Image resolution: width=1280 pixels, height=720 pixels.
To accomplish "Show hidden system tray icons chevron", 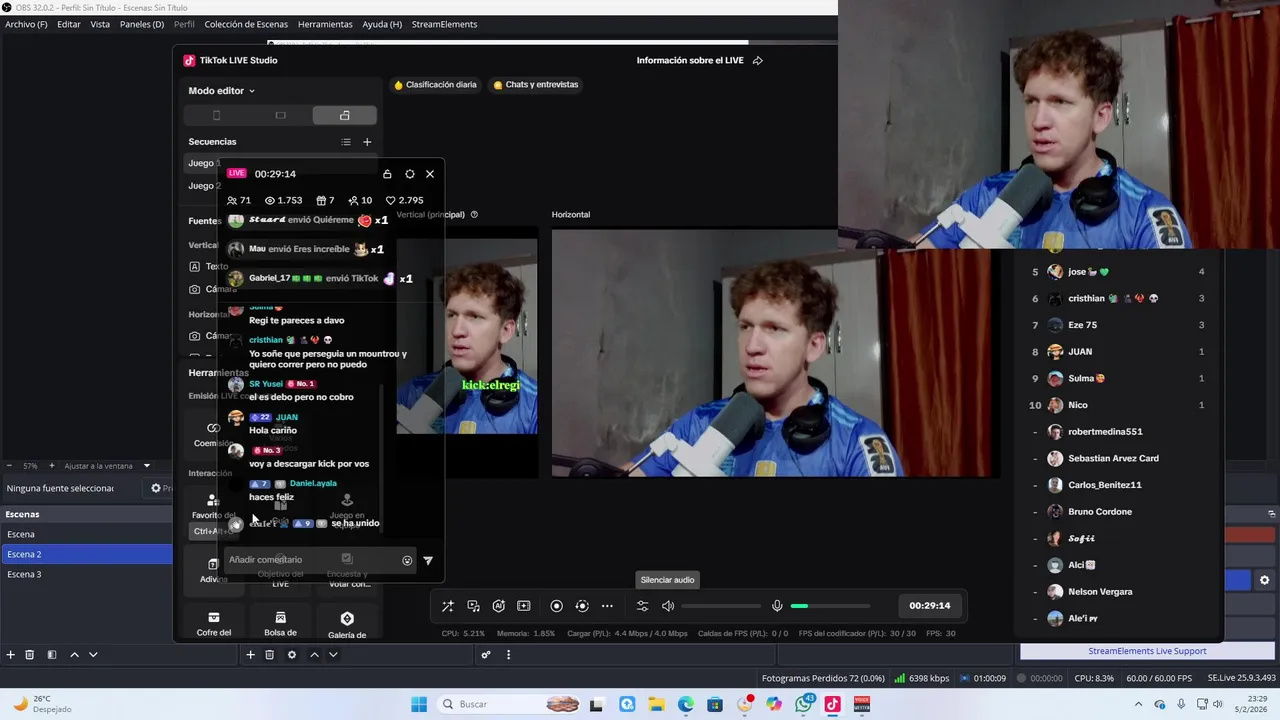I will pyautogui.click(x=1138, y=704).
